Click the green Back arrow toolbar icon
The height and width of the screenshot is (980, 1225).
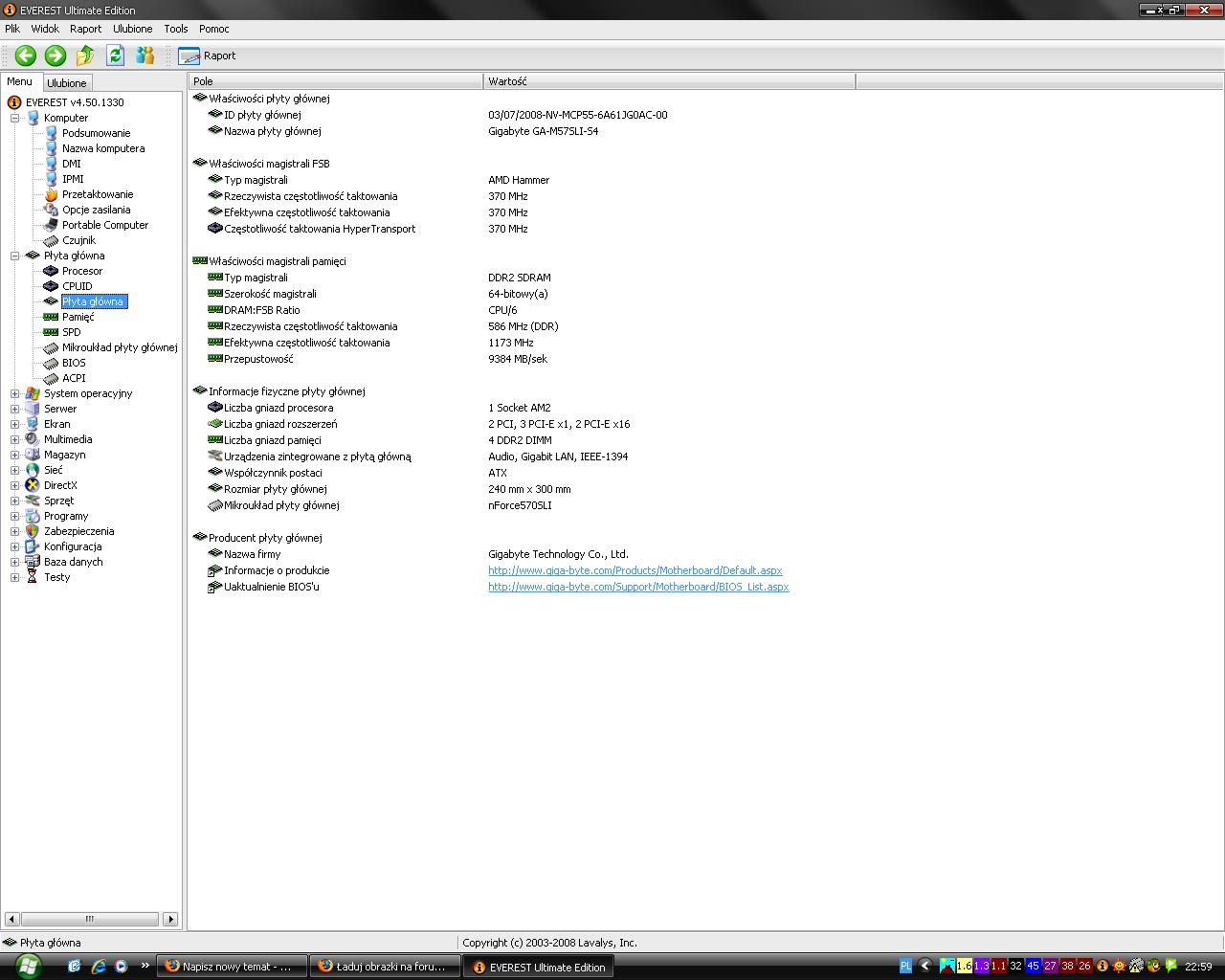tap(26, 56)
